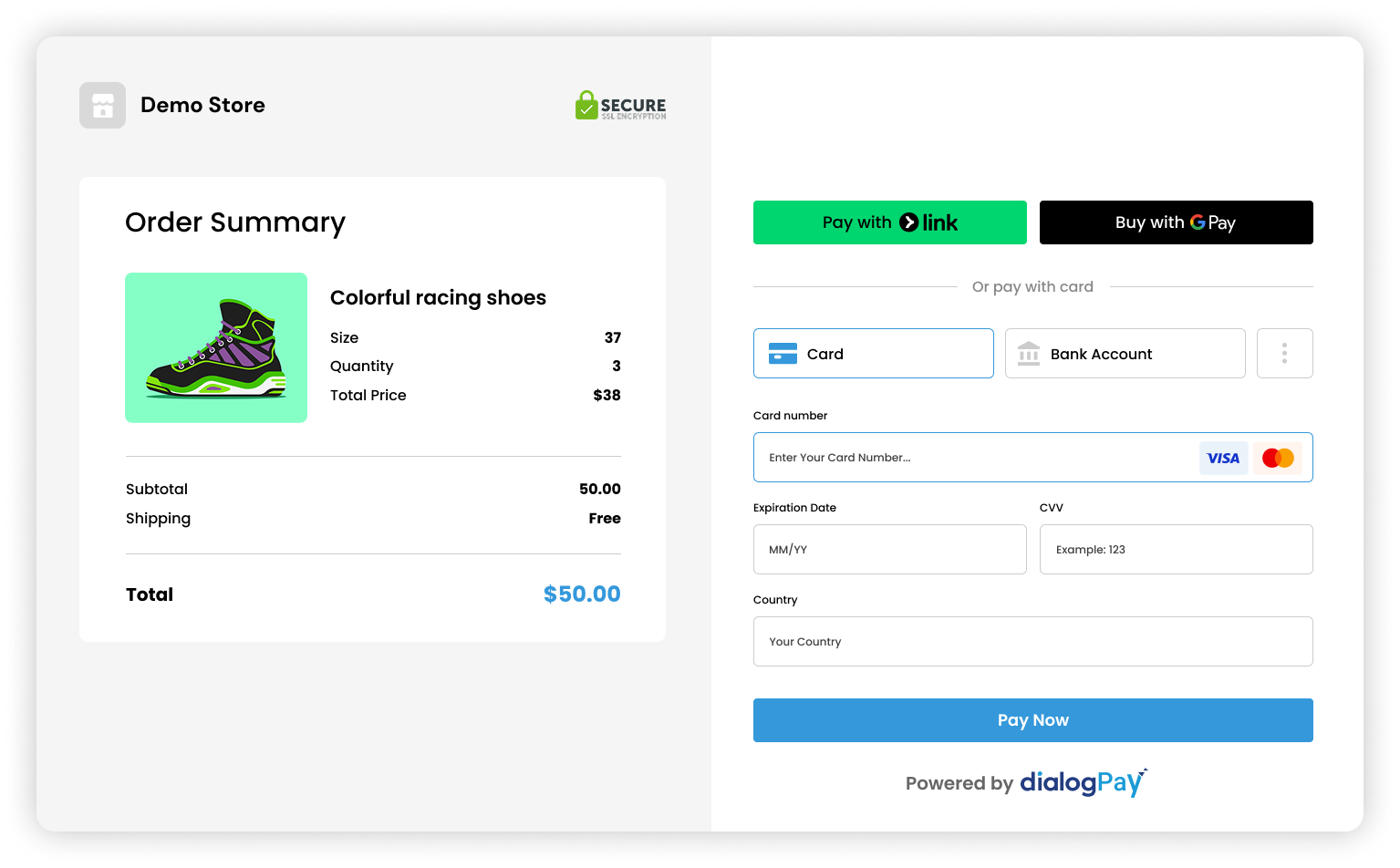
Task: Click the 'Expiration Date' field label
Action: click(794, 508)
